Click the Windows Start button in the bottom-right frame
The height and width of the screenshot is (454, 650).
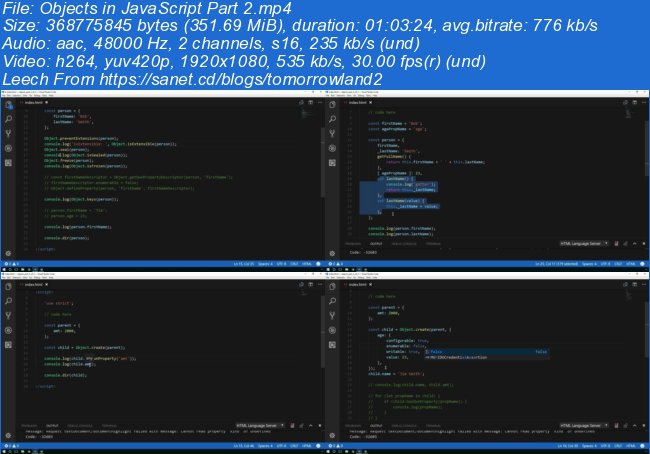[x=329, y=451]
